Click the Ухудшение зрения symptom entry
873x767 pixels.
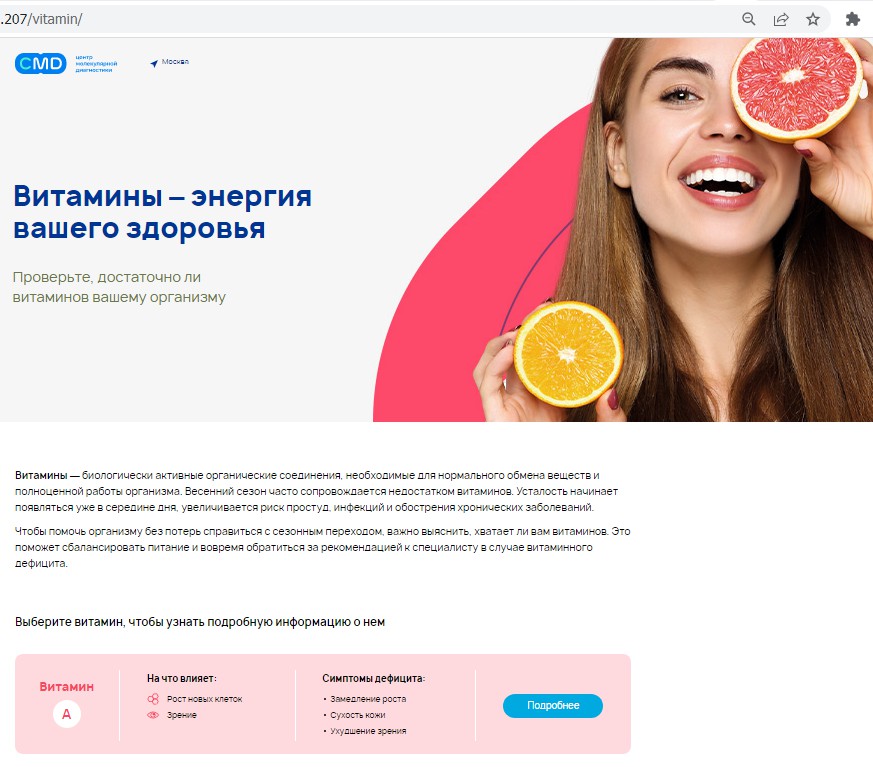[368, 731]
